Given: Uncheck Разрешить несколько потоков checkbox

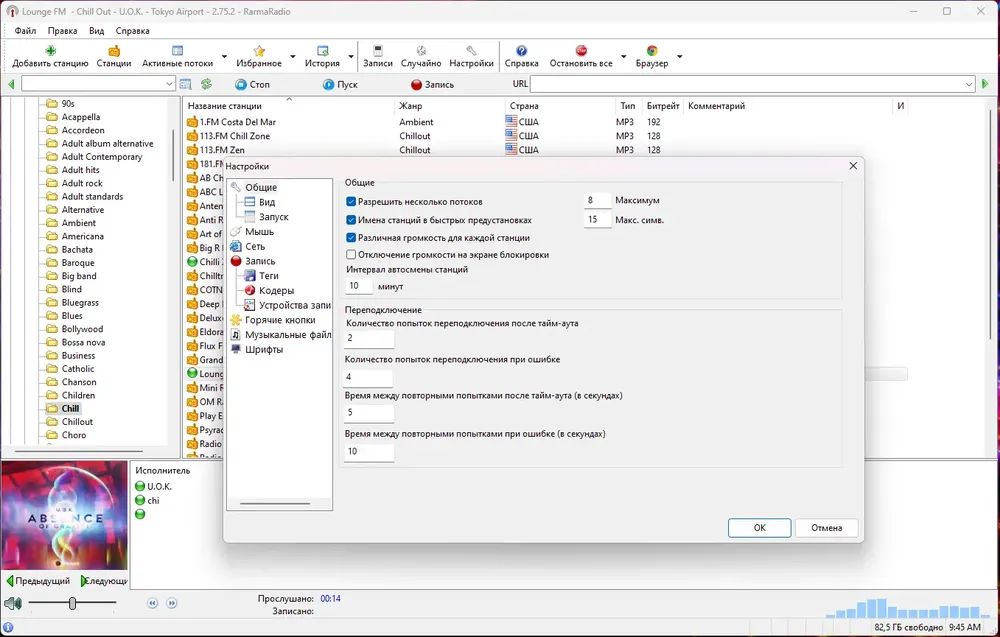Looking at the screenshot, I should click(351, 201).
